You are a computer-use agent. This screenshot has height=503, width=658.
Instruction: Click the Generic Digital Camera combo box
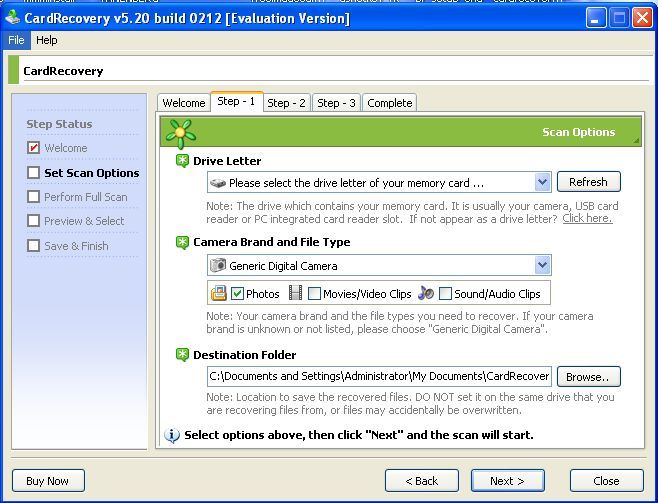point(379,265)
